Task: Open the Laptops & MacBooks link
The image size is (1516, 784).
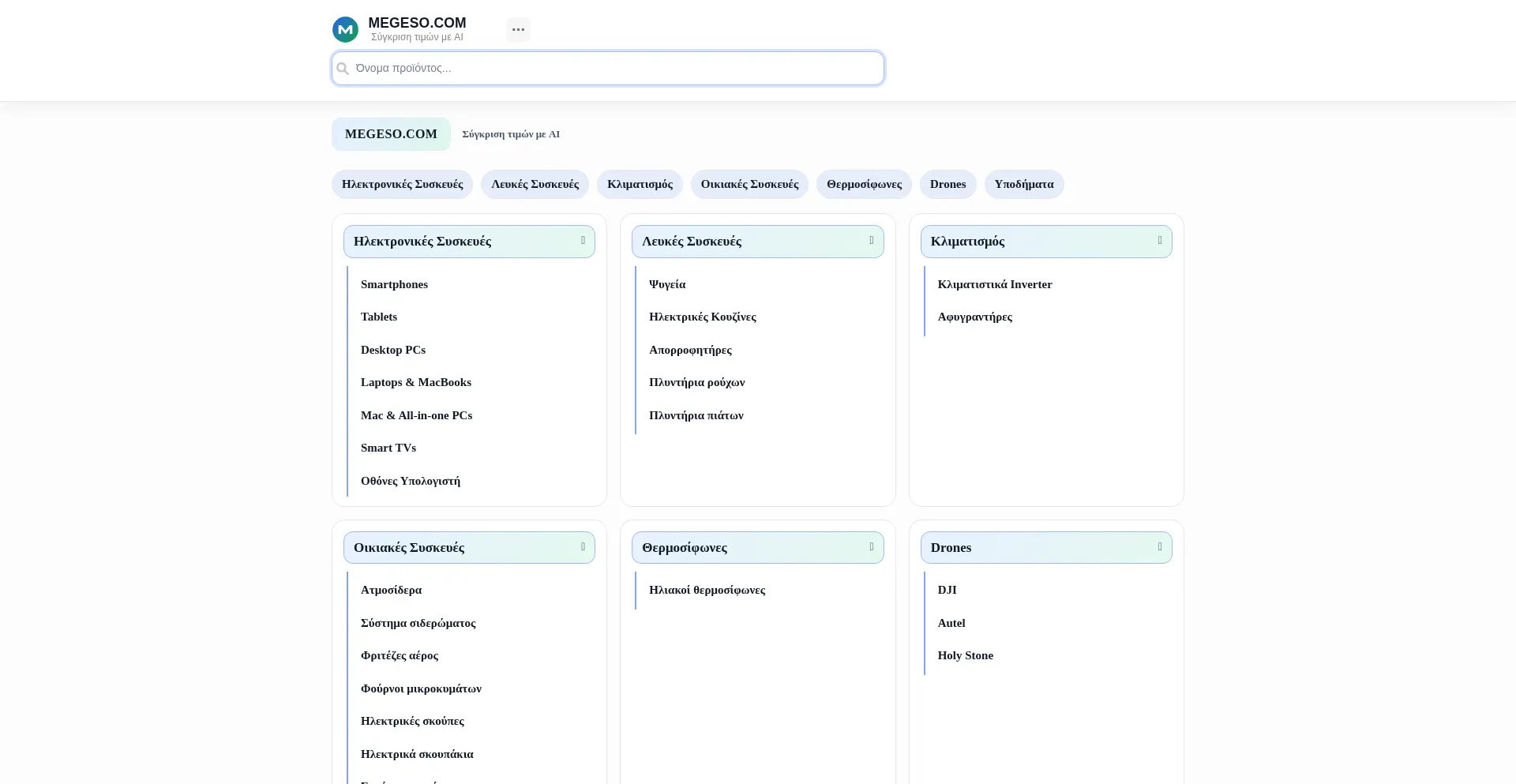Action: [415, 382]
